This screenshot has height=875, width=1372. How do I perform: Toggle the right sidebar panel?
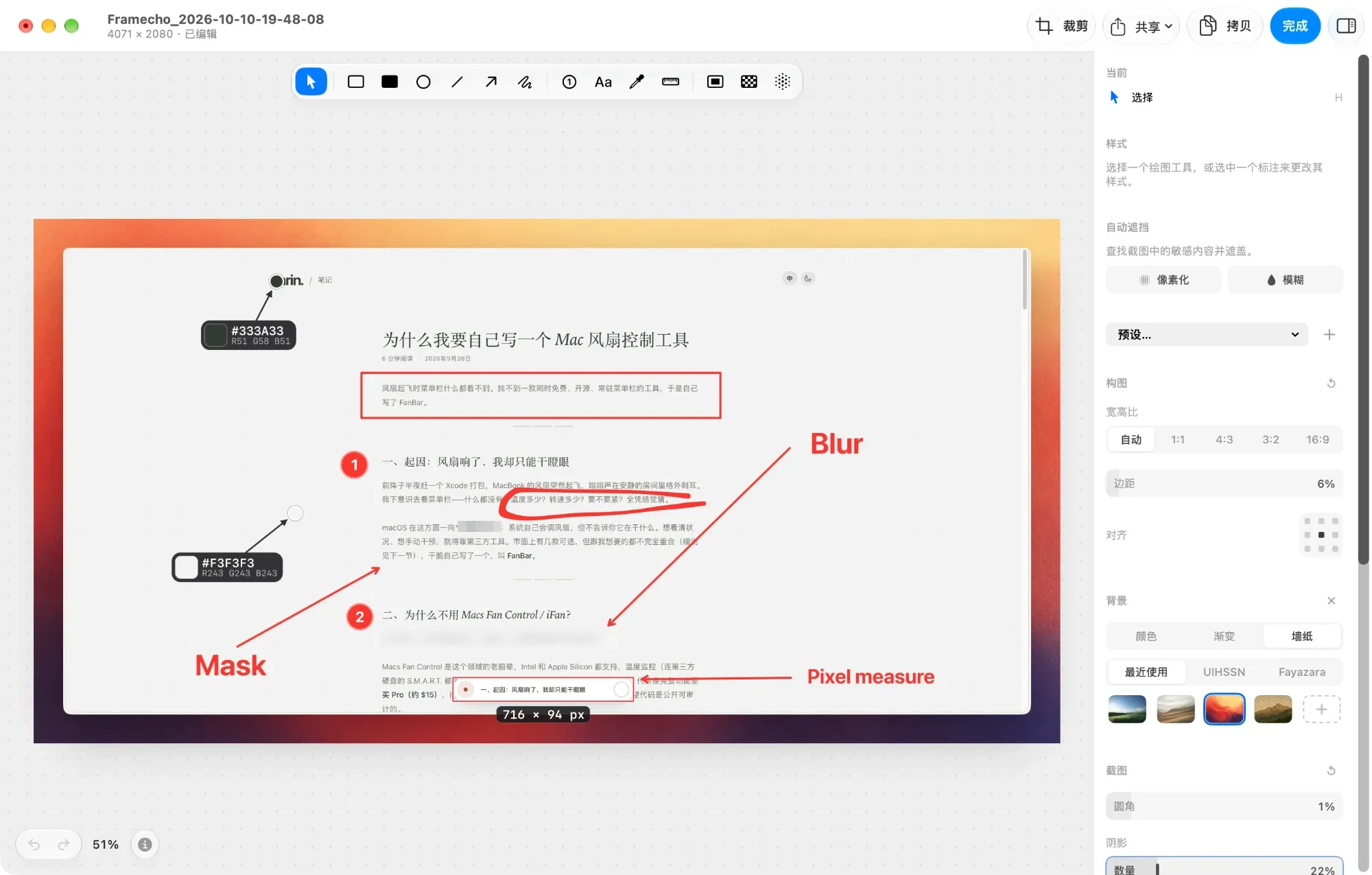(x=1346, y=26)
